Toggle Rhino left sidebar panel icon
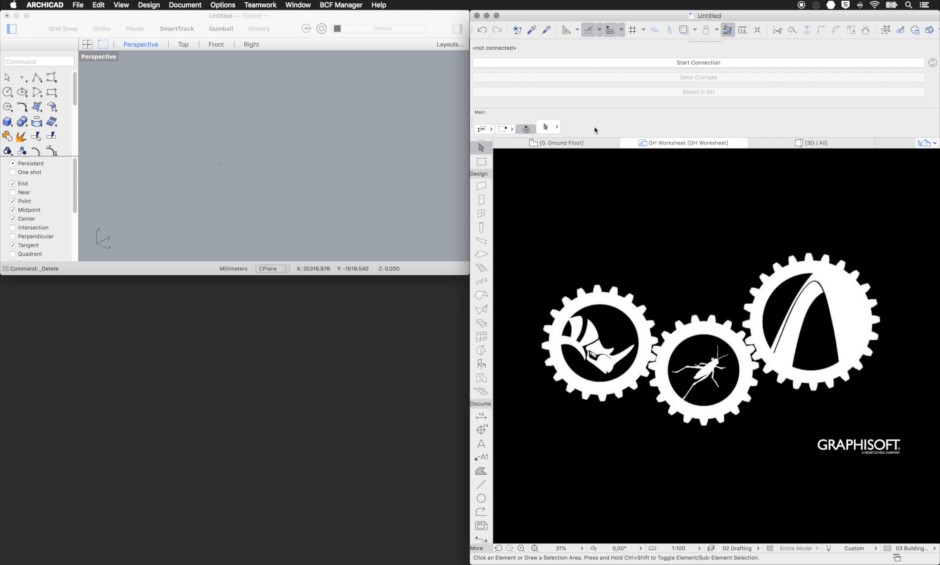The image size is (940, 565). [11, 29]
